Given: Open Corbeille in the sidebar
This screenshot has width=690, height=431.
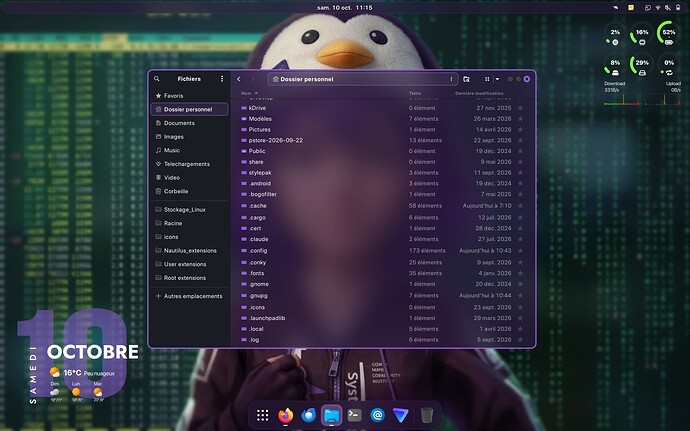Looking at the screenshot, I should [190, 191].
